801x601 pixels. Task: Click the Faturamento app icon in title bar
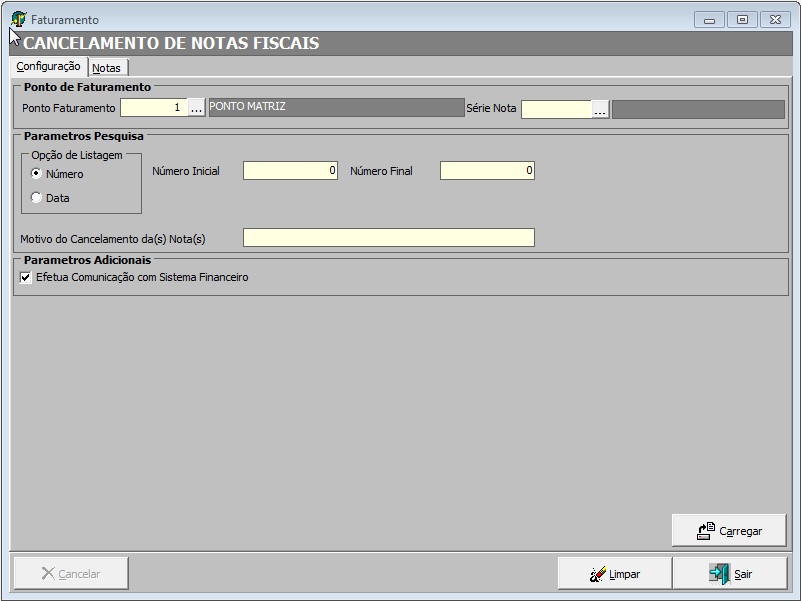19,19
